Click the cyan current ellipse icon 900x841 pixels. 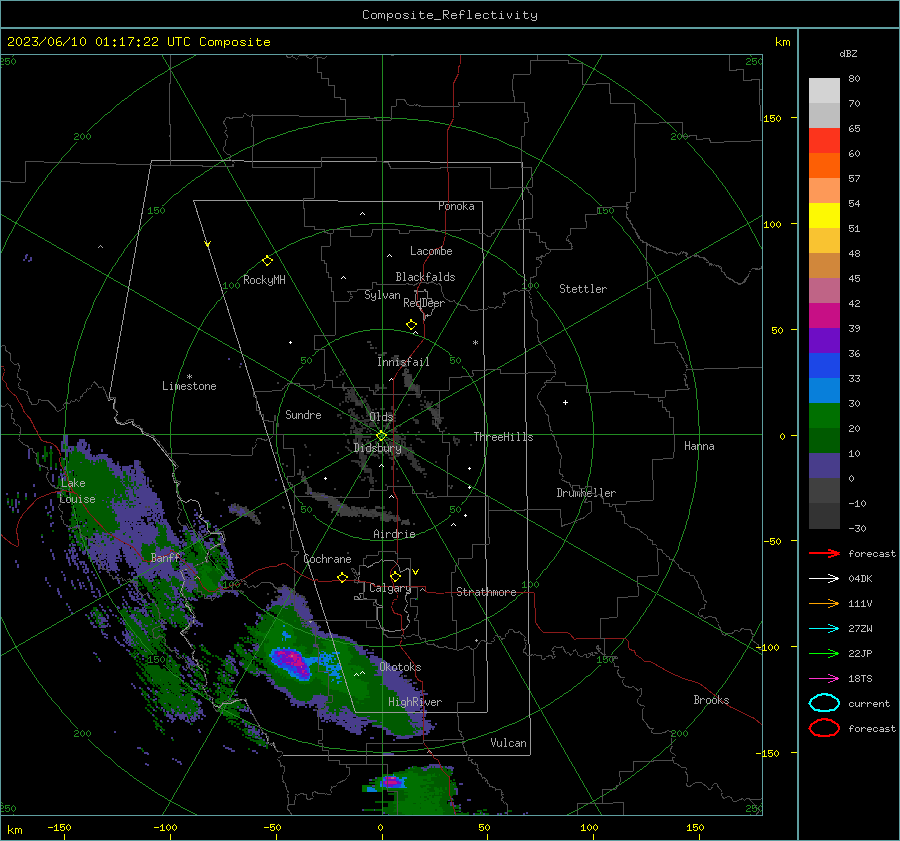coord(824,703)
